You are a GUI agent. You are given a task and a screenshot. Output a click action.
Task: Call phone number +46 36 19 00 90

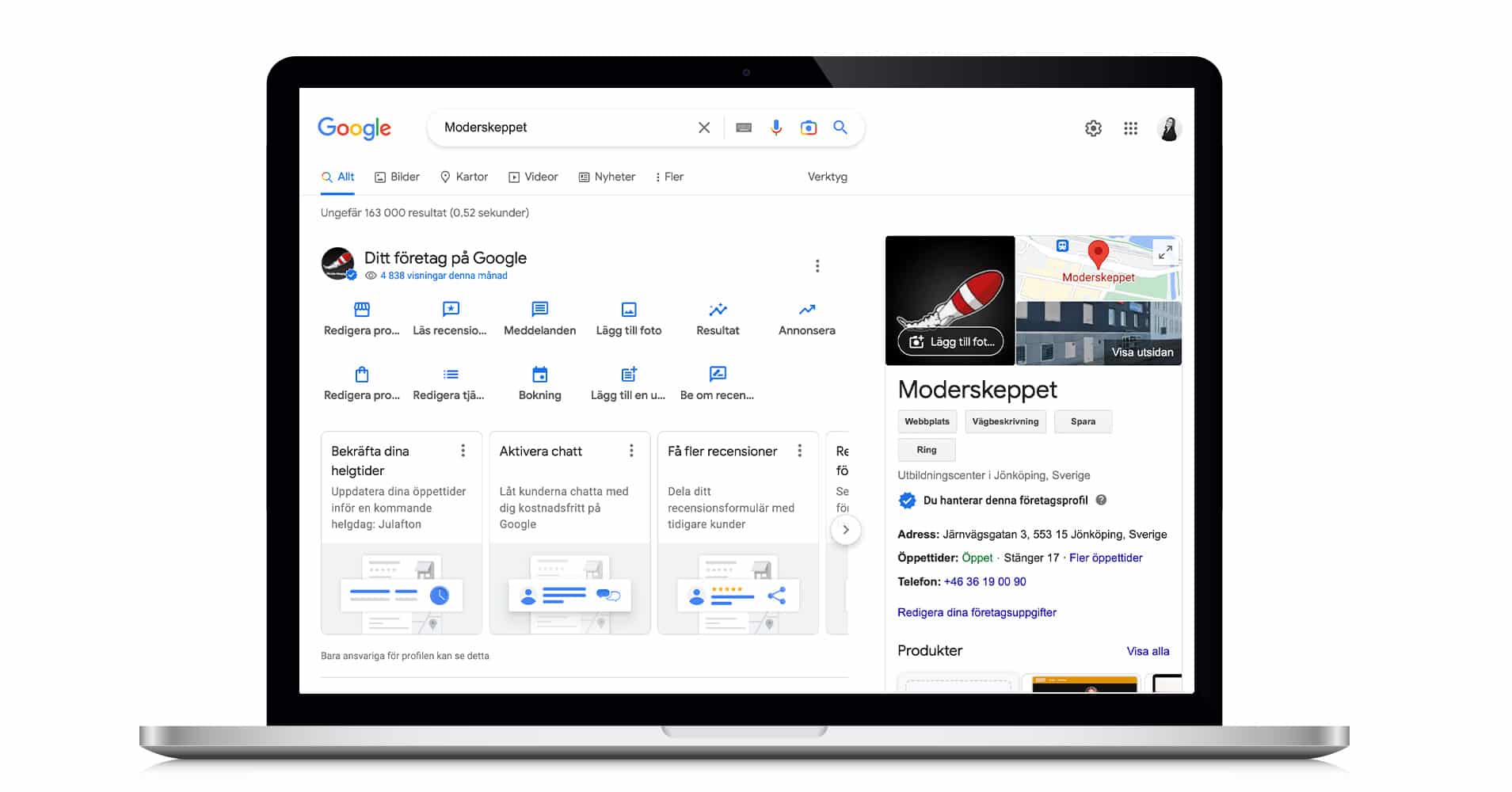click(x=985, y=581)
